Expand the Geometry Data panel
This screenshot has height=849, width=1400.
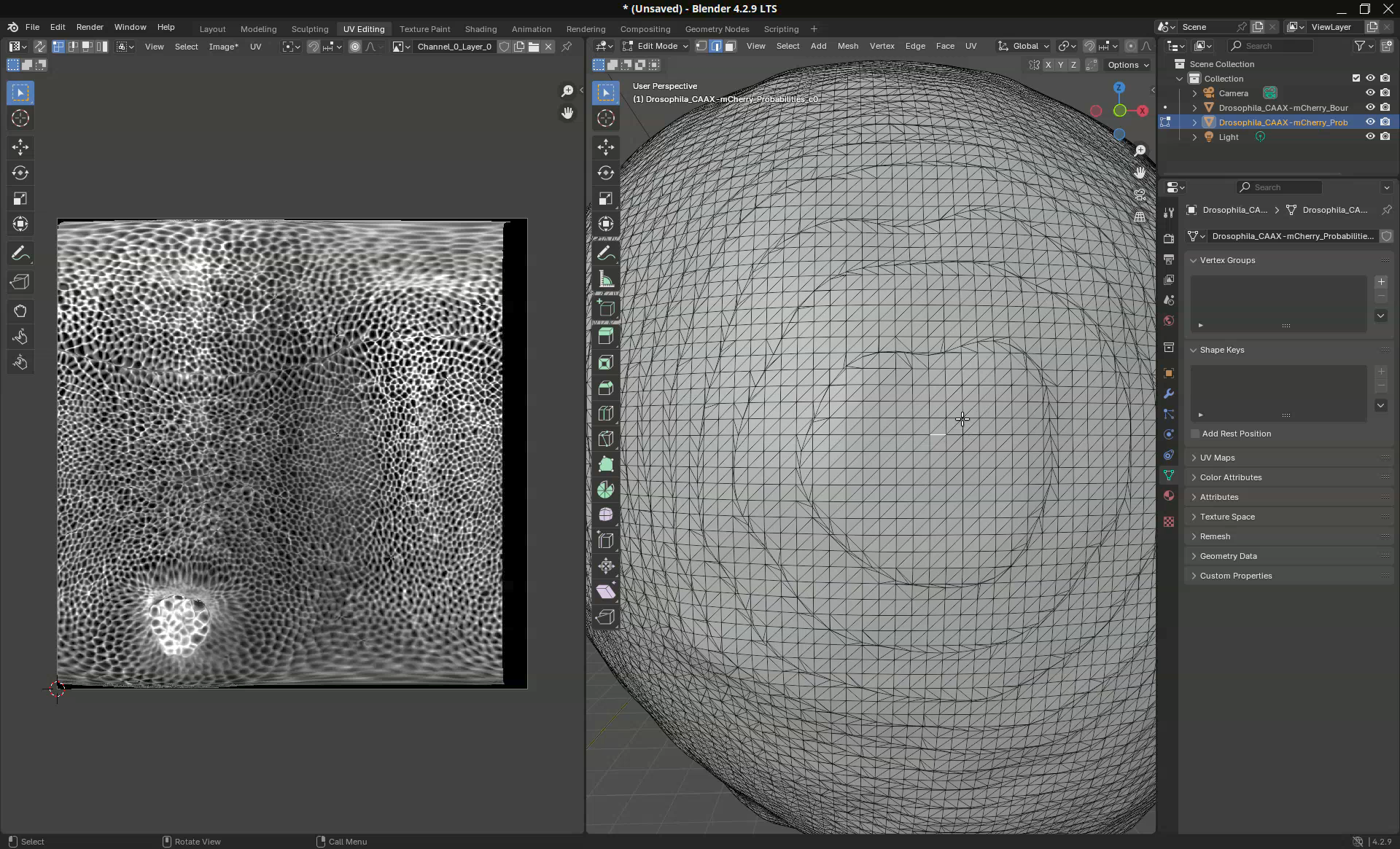click(x=1228, y=556)
